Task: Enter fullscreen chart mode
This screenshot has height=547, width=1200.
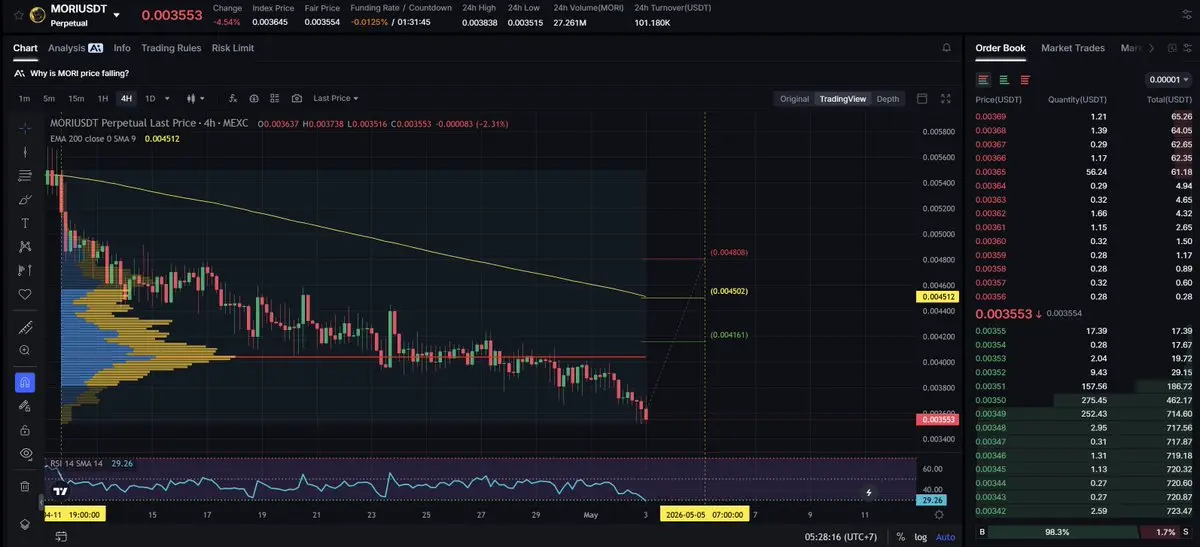Action: 946,99
